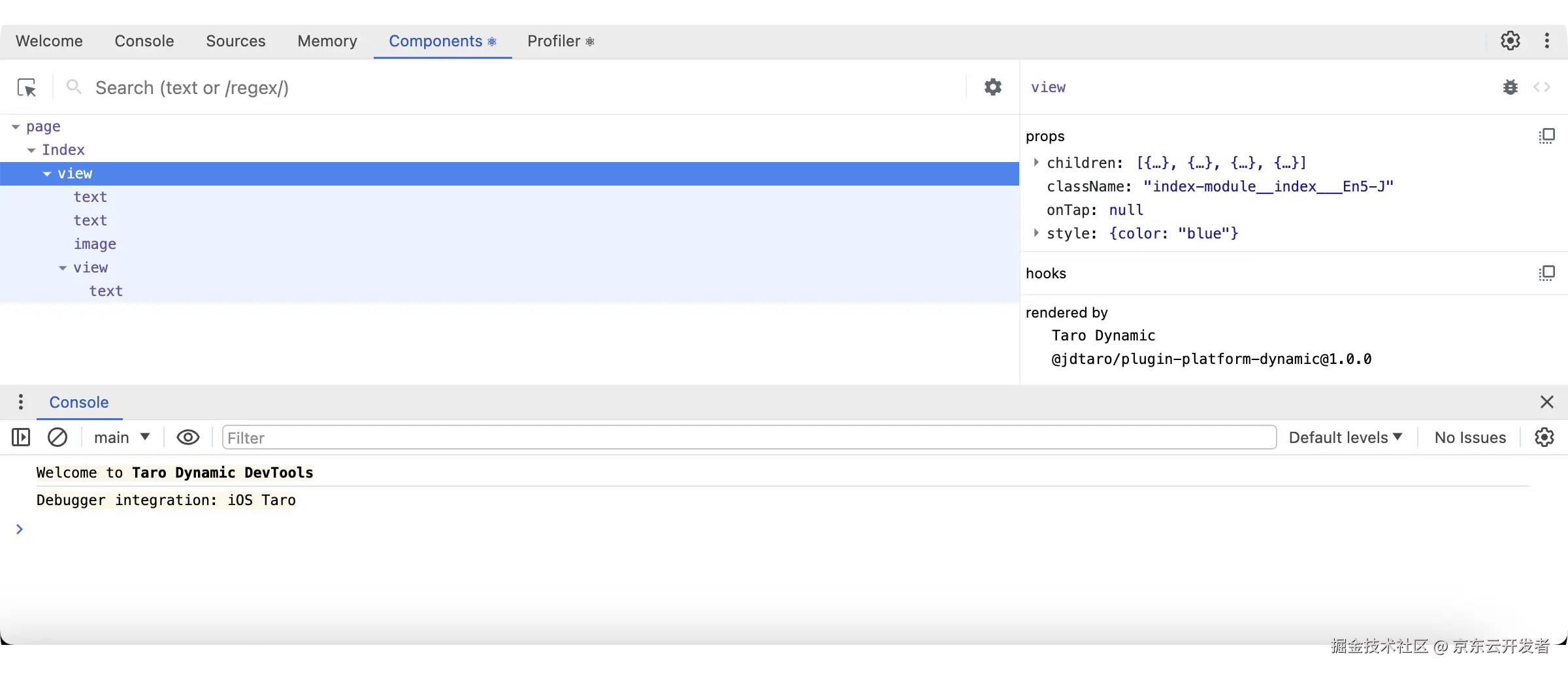Open the Console settings gear
The width and height of the screenshot is (1568, 673).
(1543, 437)
